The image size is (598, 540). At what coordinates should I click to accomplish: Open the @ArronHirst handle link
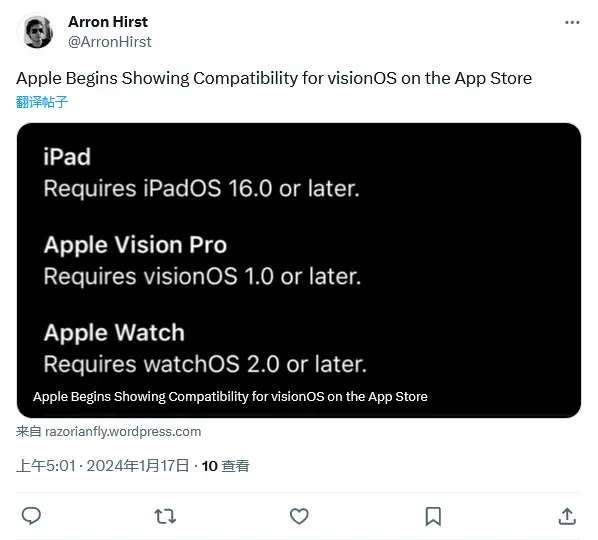(110, 42)
